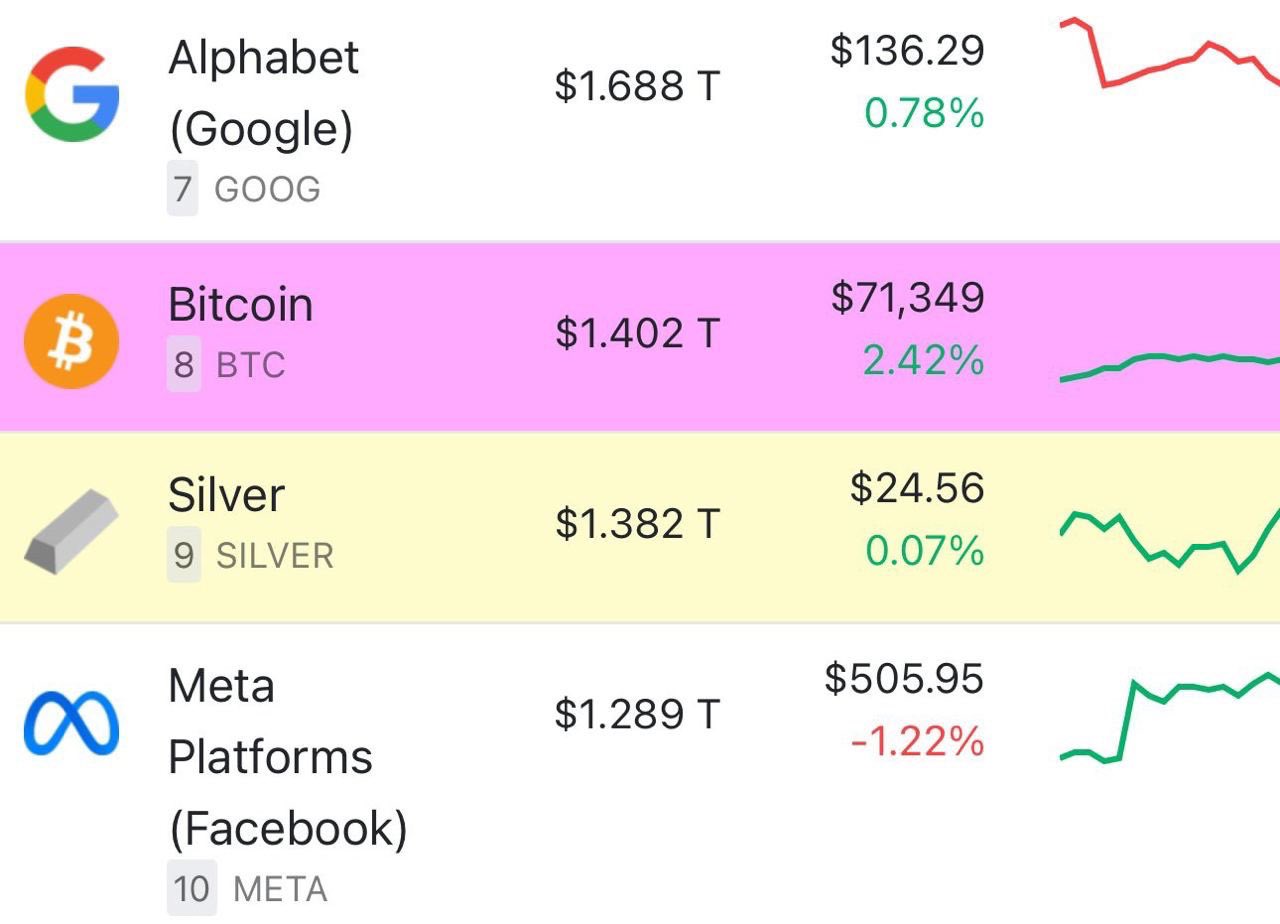Click Silver's $24.56 price value
Screen dimensions: 1280x924
click(917, 488)
